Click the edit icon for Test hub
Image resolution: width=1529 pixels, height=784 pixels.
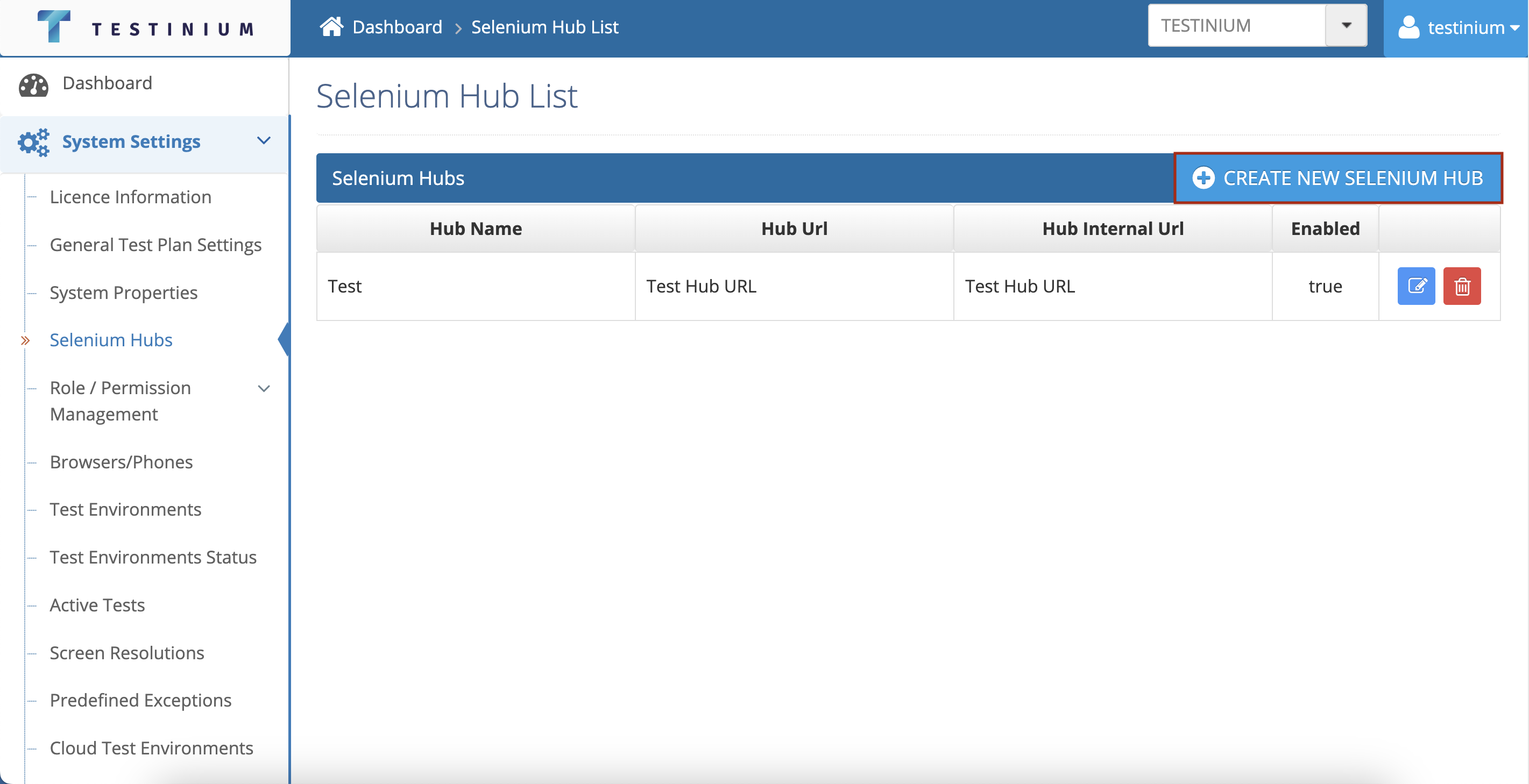(1415, 286)
